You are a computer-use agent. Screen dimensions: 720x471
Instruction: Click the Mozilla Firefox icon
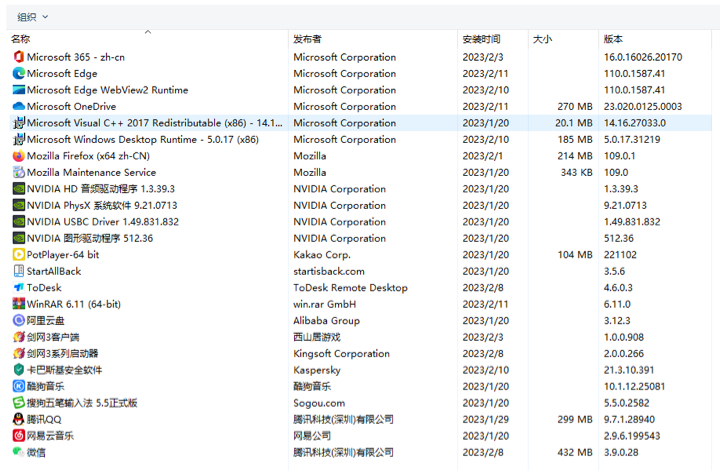[18, 156]
